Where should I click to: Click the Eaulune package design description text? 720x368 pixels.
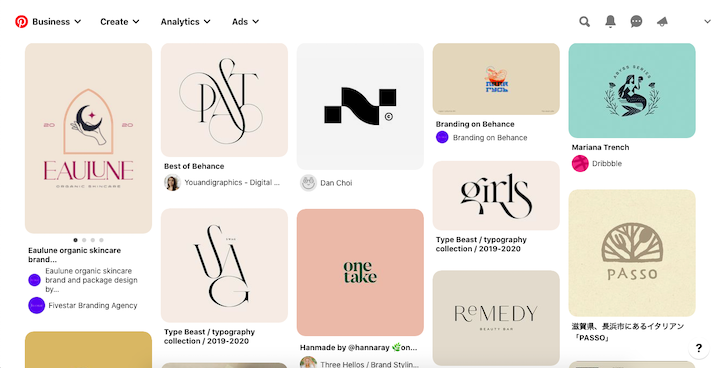point(91,280)
